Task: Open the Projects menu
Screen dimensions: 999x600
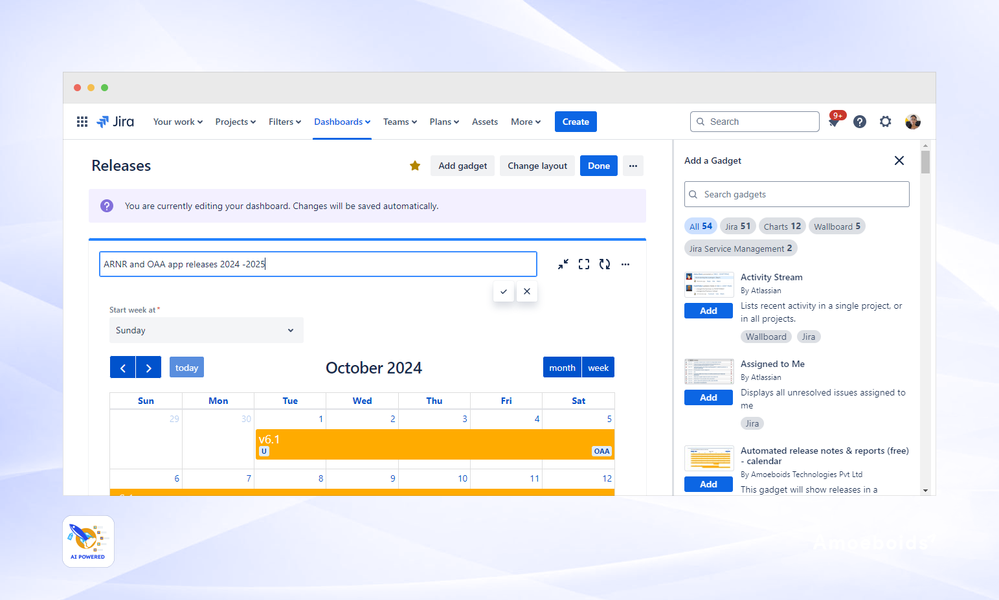Action: (235, 121)
